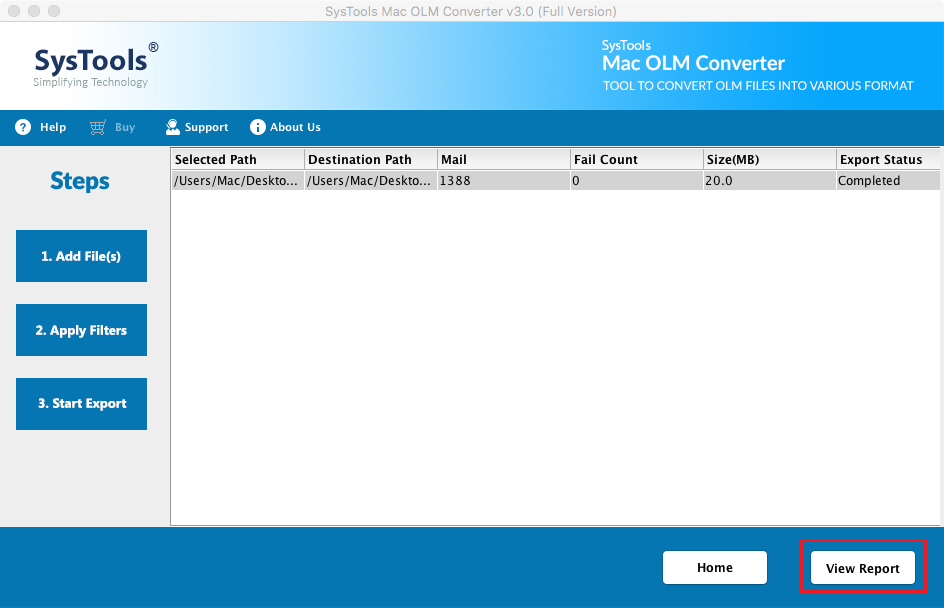Close the window with the leftmost title bar button
The height and width of the screenshot is (608, 944).
[x=14, y=11]
